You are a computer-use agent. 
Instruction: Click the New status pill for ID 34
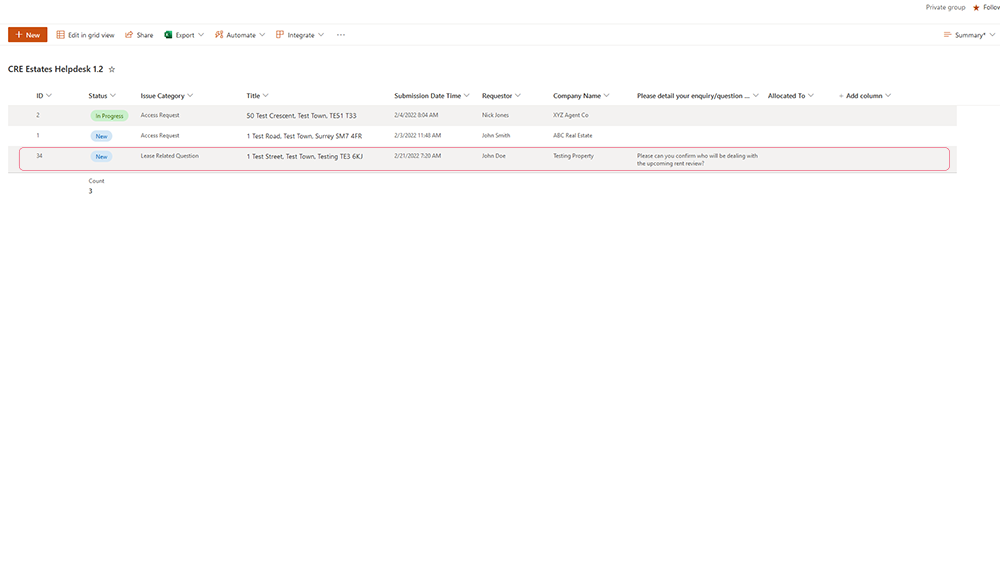pyautogui.click(x=101, y=157)
